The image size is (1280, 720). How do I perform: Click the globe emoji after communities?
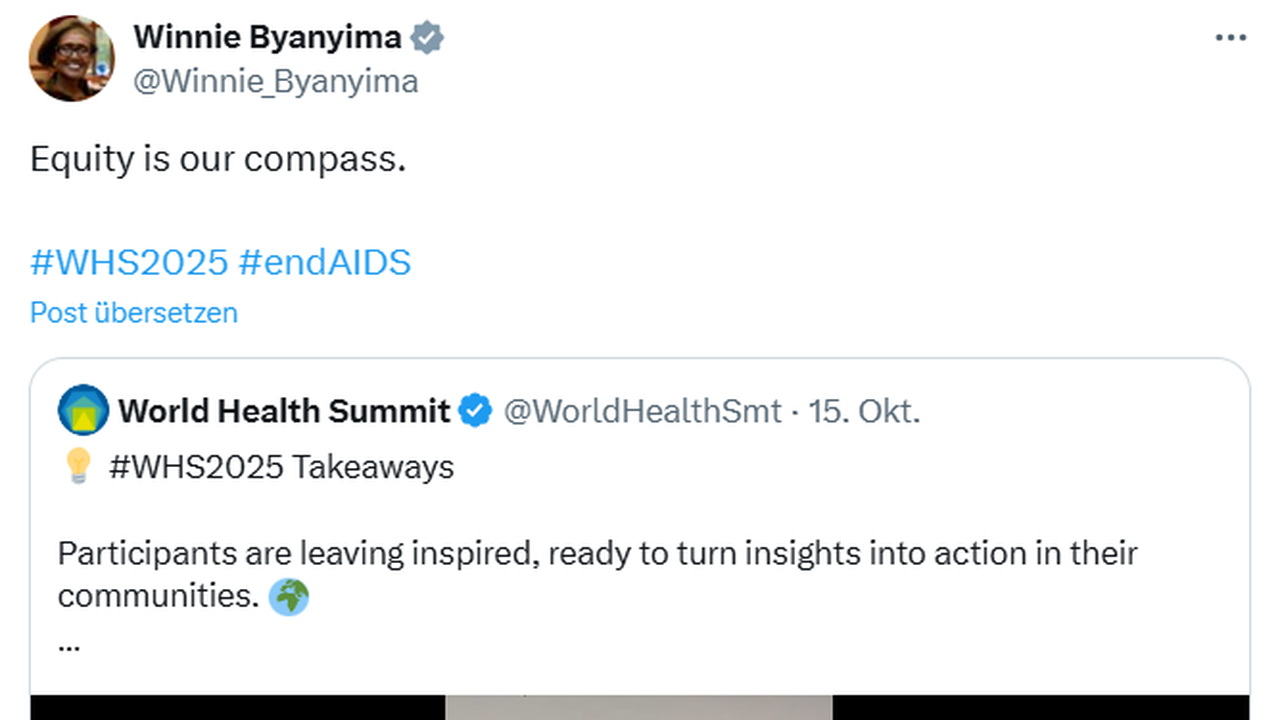point(289,596)
